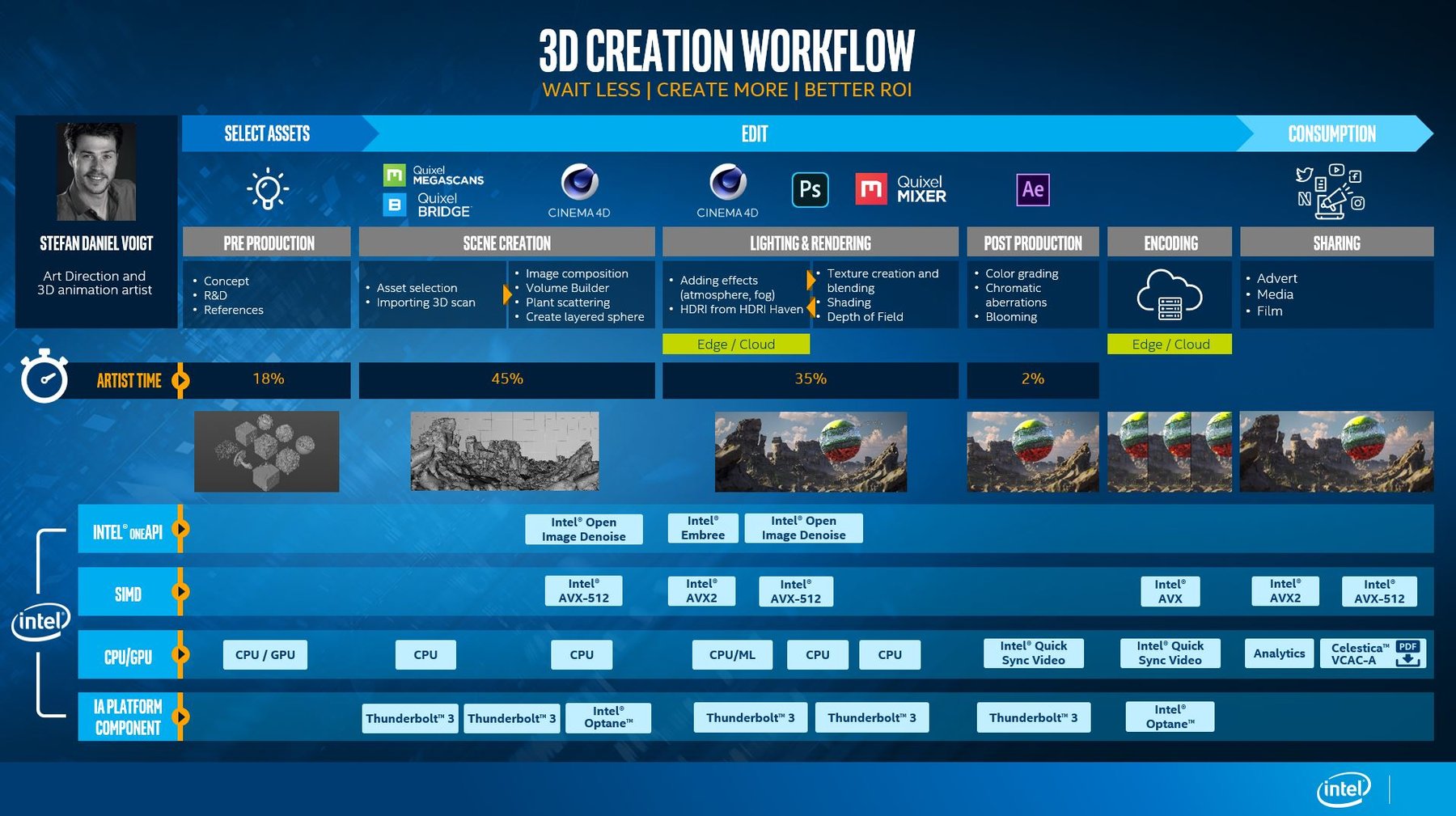Expand the orange marker beside IA Platform Component
The height and width of the screenshot is (816, 1456).
point(180,715)
